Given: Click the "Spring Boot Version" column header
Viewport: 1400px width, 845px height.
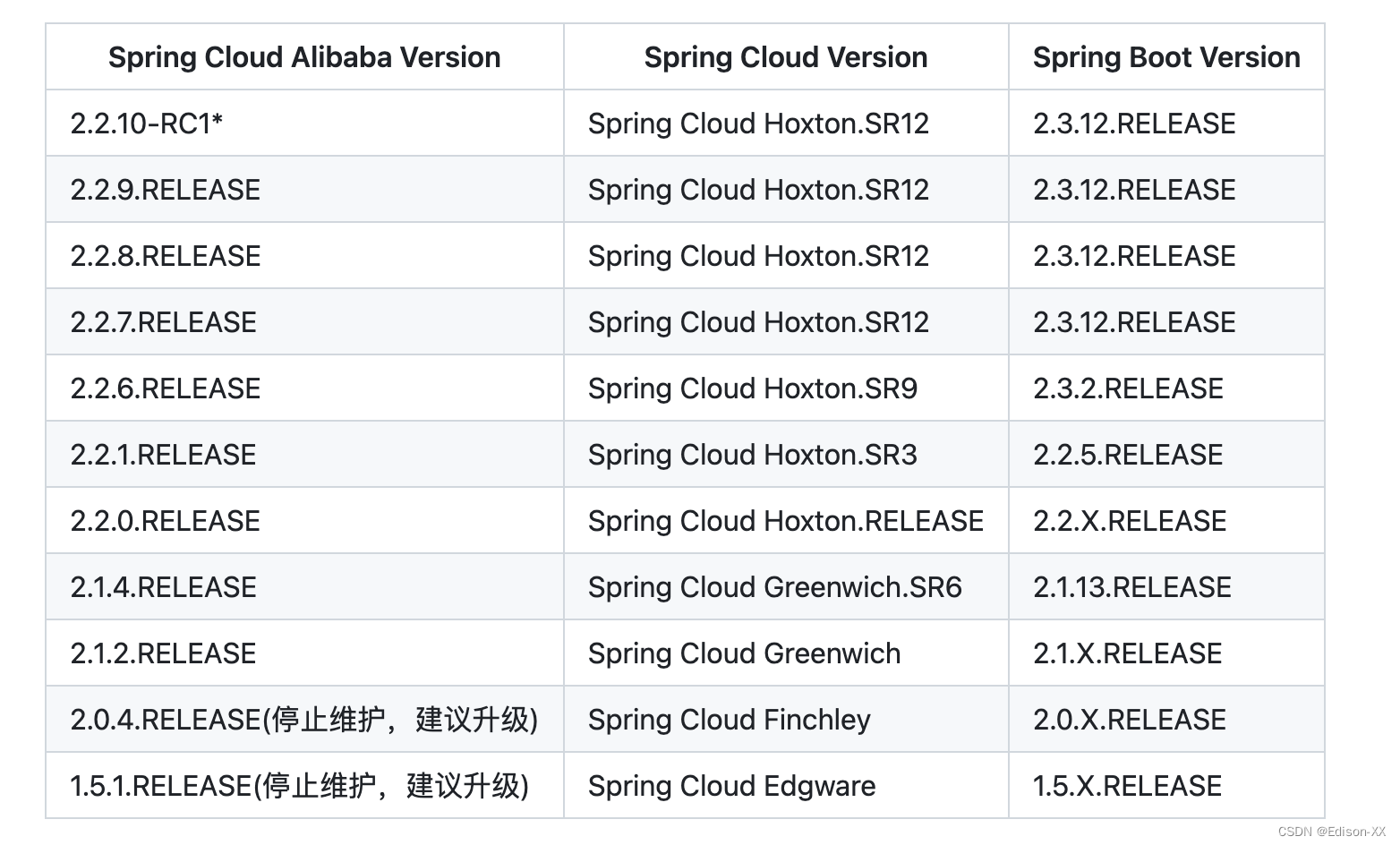Looking at the screenshot, I should (x=1166, y=57).
